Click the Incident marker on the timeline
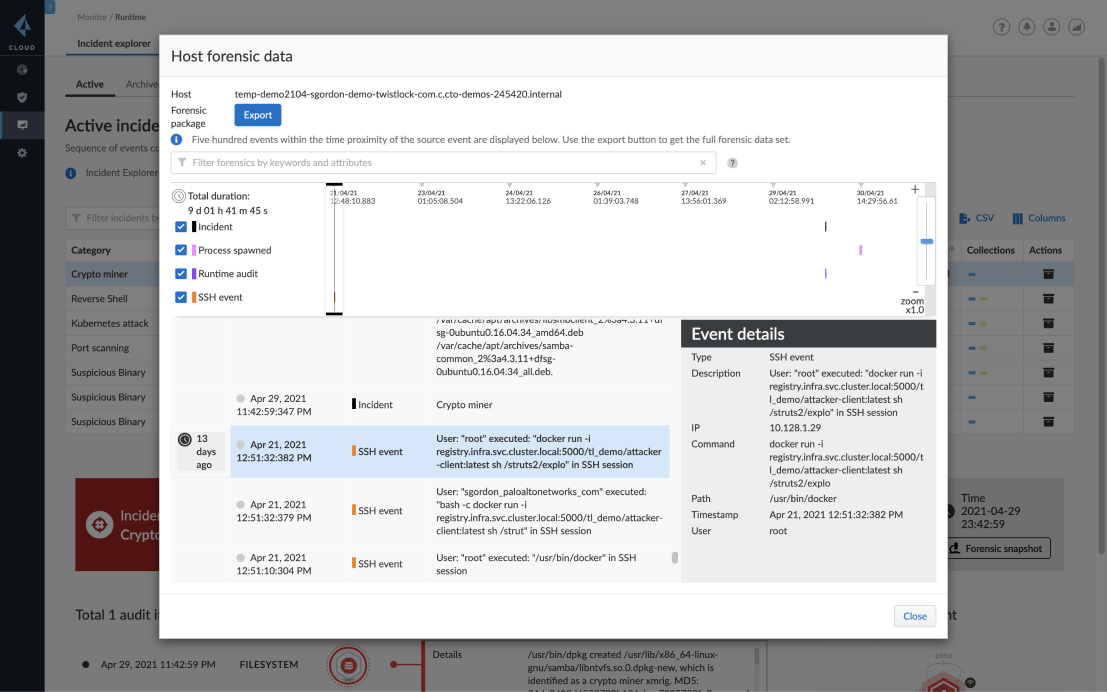The width and height of the screenshot is (1107, 692). (825, 227)
